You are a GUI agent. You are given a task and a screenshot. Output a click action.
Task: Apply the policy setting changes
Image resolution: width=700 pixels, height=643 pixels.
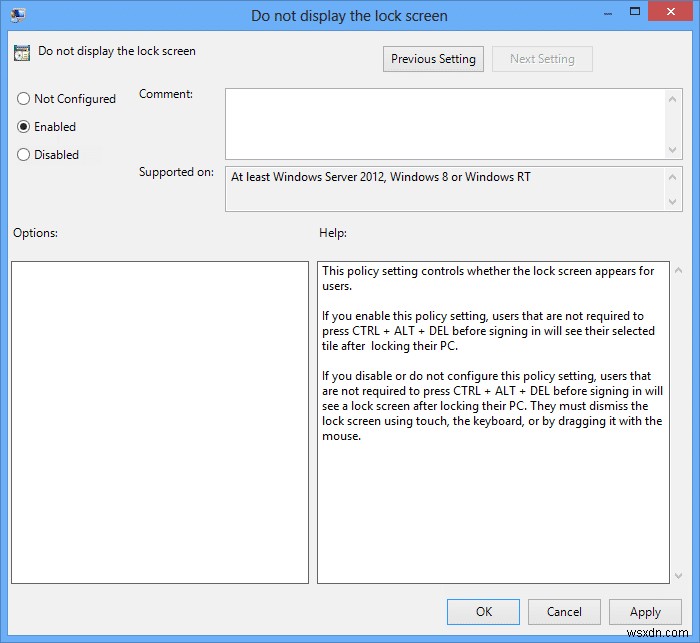645,612
